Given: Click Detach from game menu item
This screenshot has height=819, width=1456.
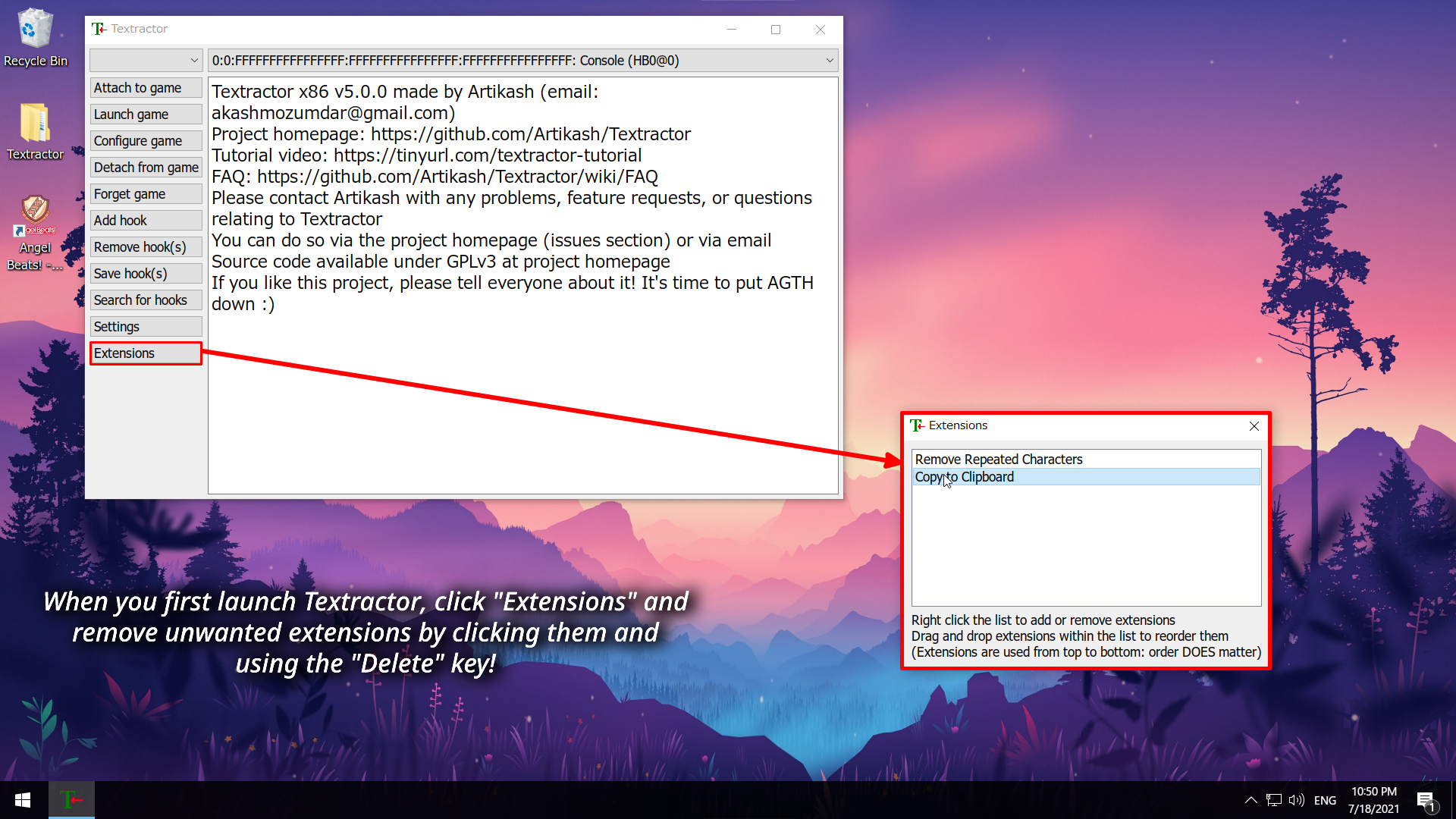Looking at the screenshot, I should pos(145,167).
